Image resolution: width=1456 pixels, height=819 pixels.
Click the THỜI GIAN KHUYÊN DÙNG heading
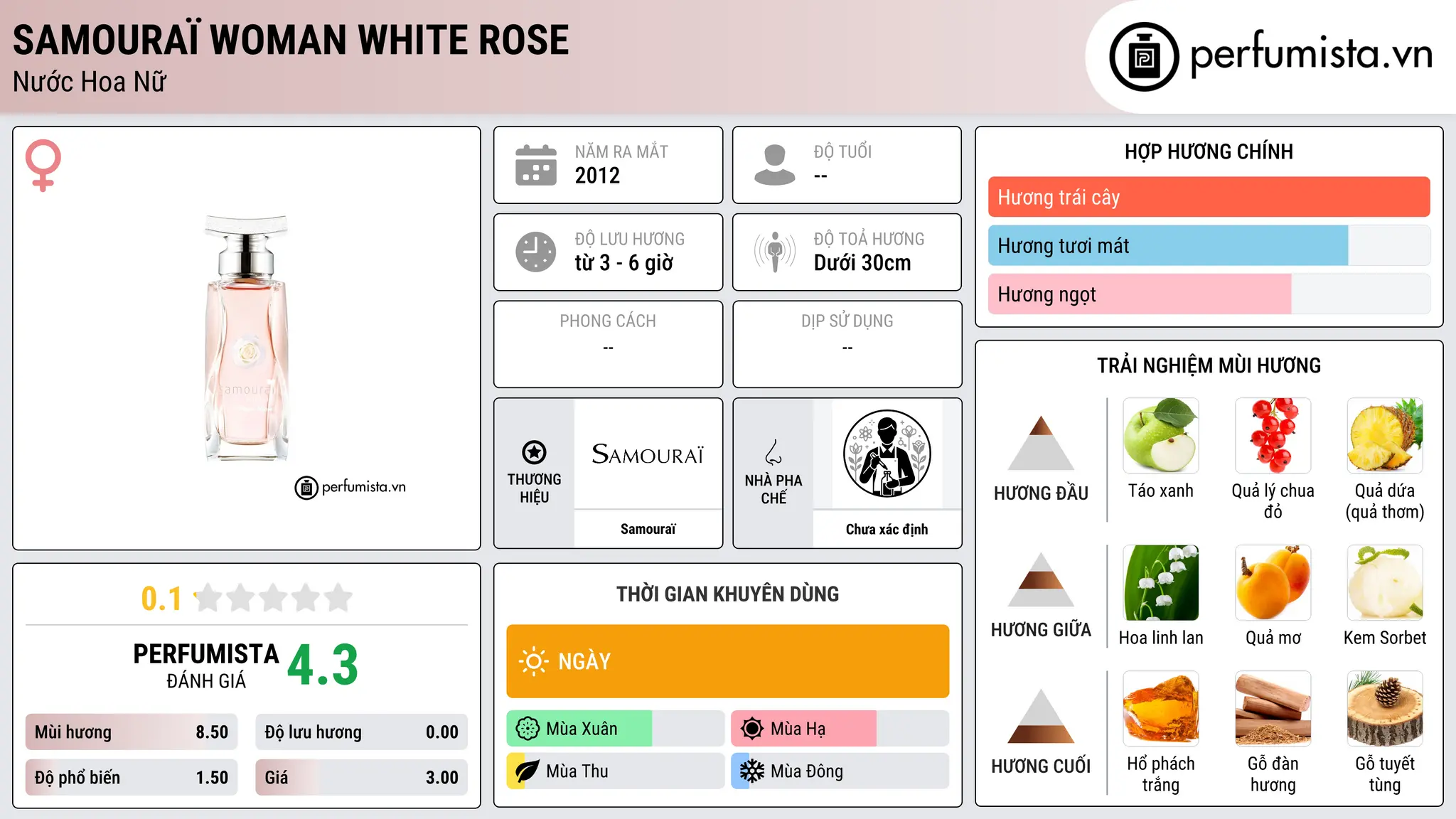coord(728,594)
